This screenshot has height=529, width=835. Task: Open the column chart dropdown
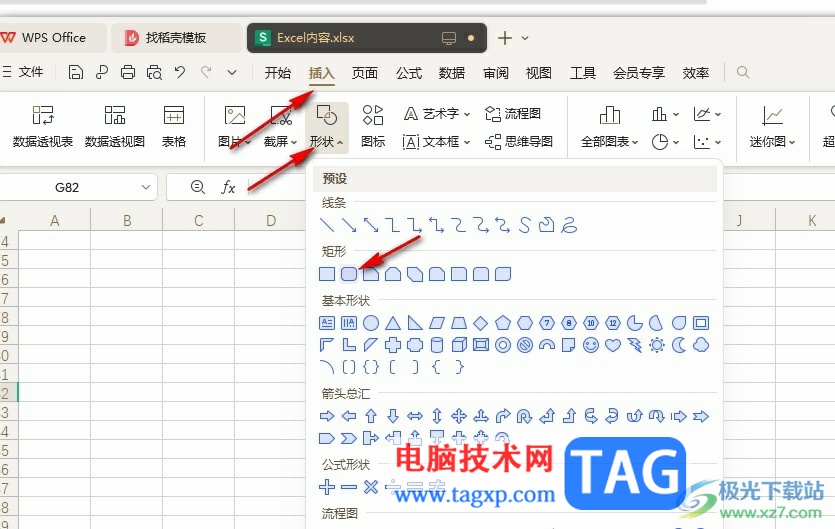(x=665, y=114)
